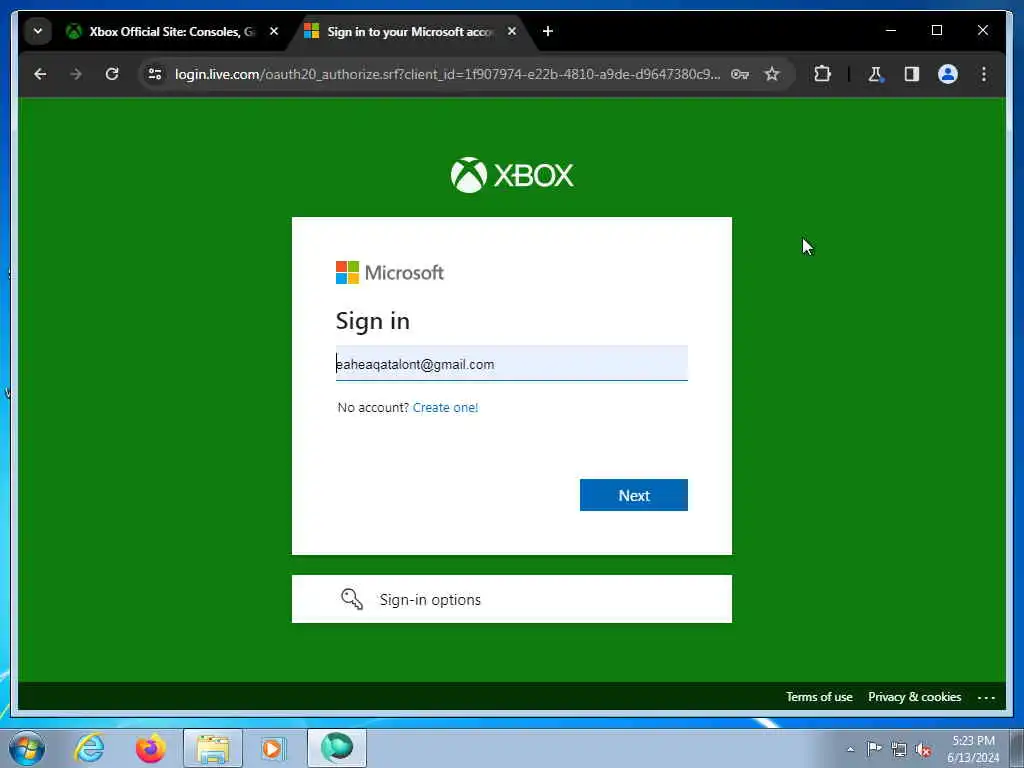Click the Sign-in options key icon
Viewport: 1024px width, 768px height.
pos(351,599)
